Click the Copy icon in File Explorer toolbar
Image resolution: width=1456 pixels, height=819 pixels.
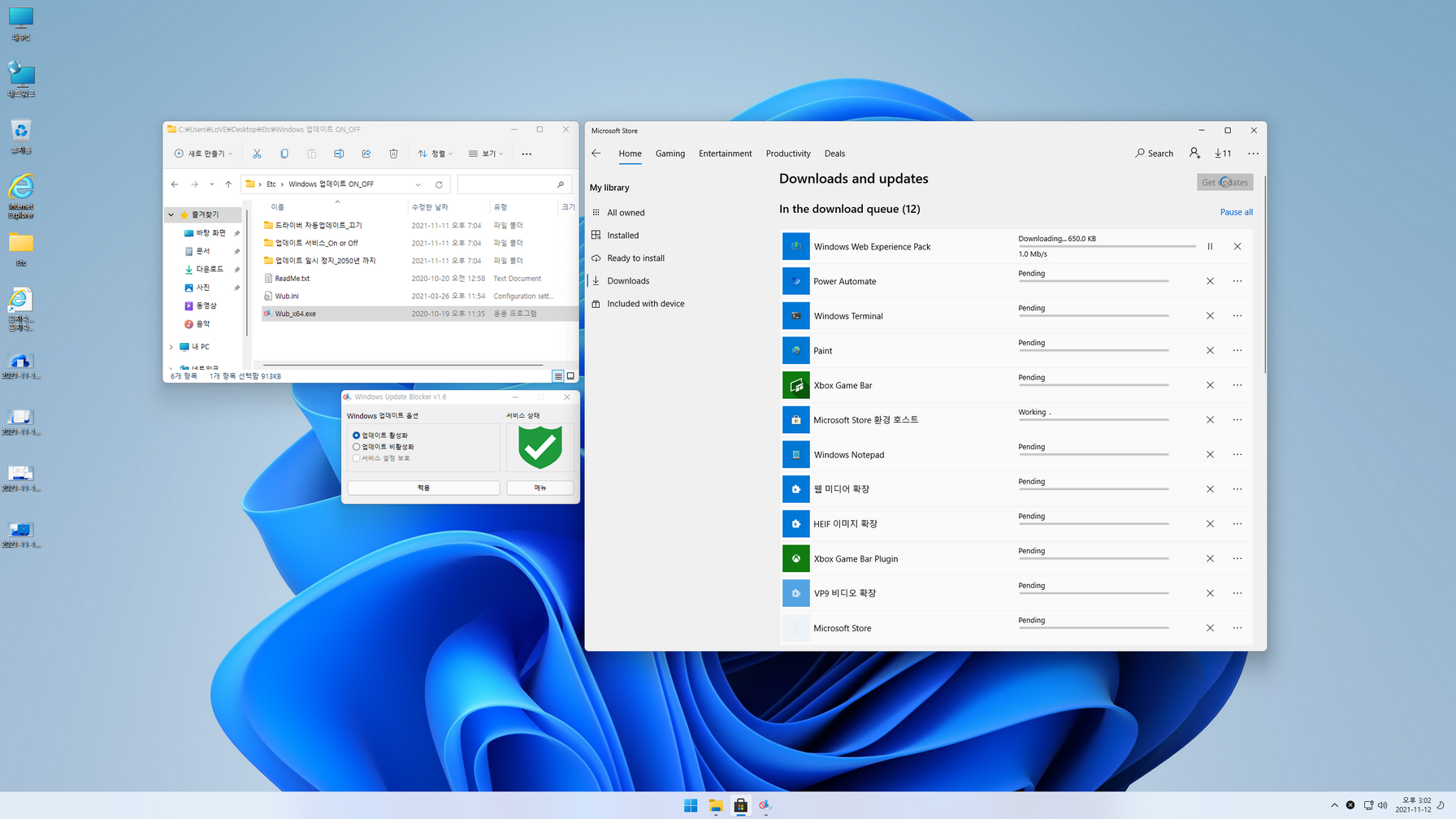(284, 154)
